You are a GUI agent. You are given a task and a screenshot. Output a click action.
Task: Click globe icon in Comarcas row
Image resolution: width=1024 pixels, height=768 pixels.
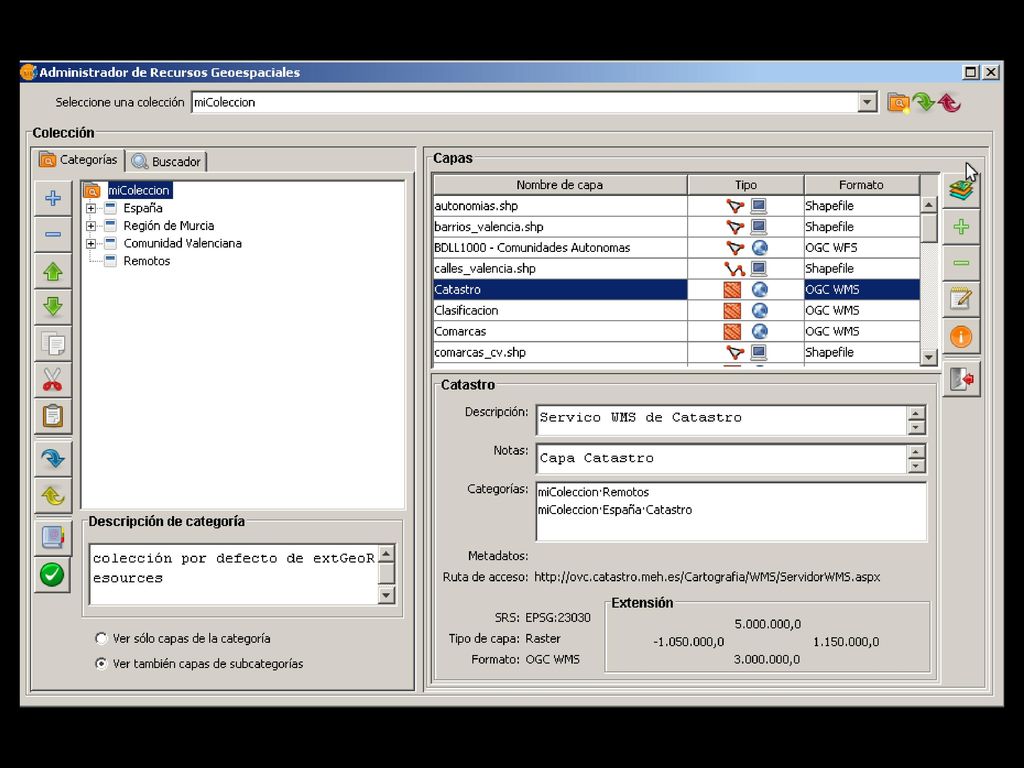(x=760, y=331)
